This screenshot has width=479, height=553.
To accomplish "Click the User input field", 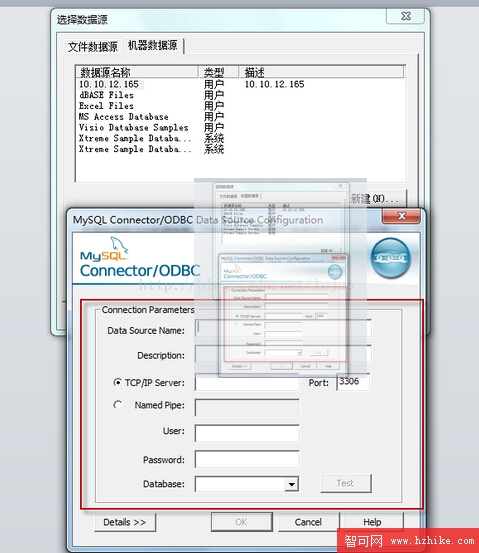I will click(x=247, y=433).
